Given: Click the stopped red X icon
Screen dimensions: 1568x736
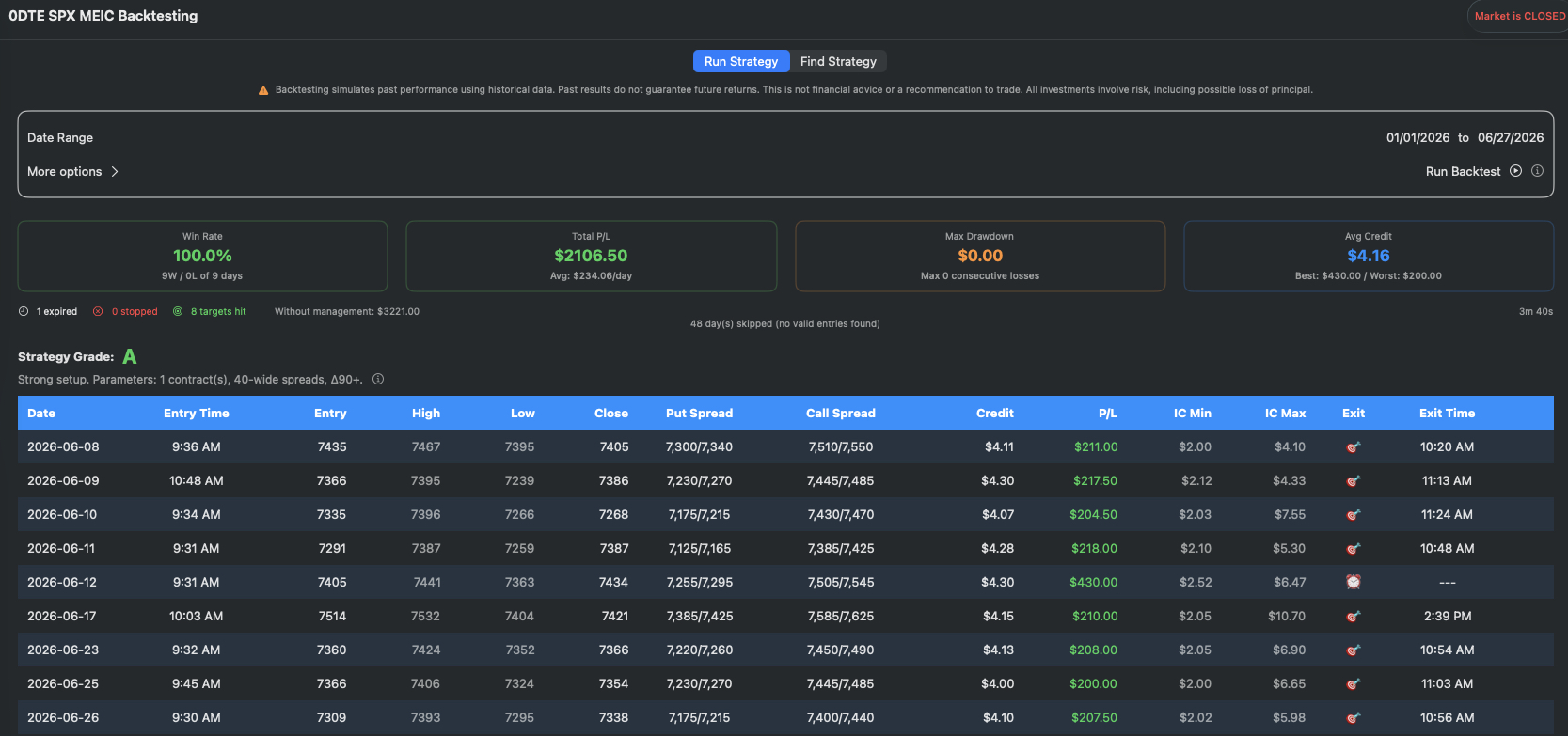Looking at the screenshot, I should pos(98,311).
